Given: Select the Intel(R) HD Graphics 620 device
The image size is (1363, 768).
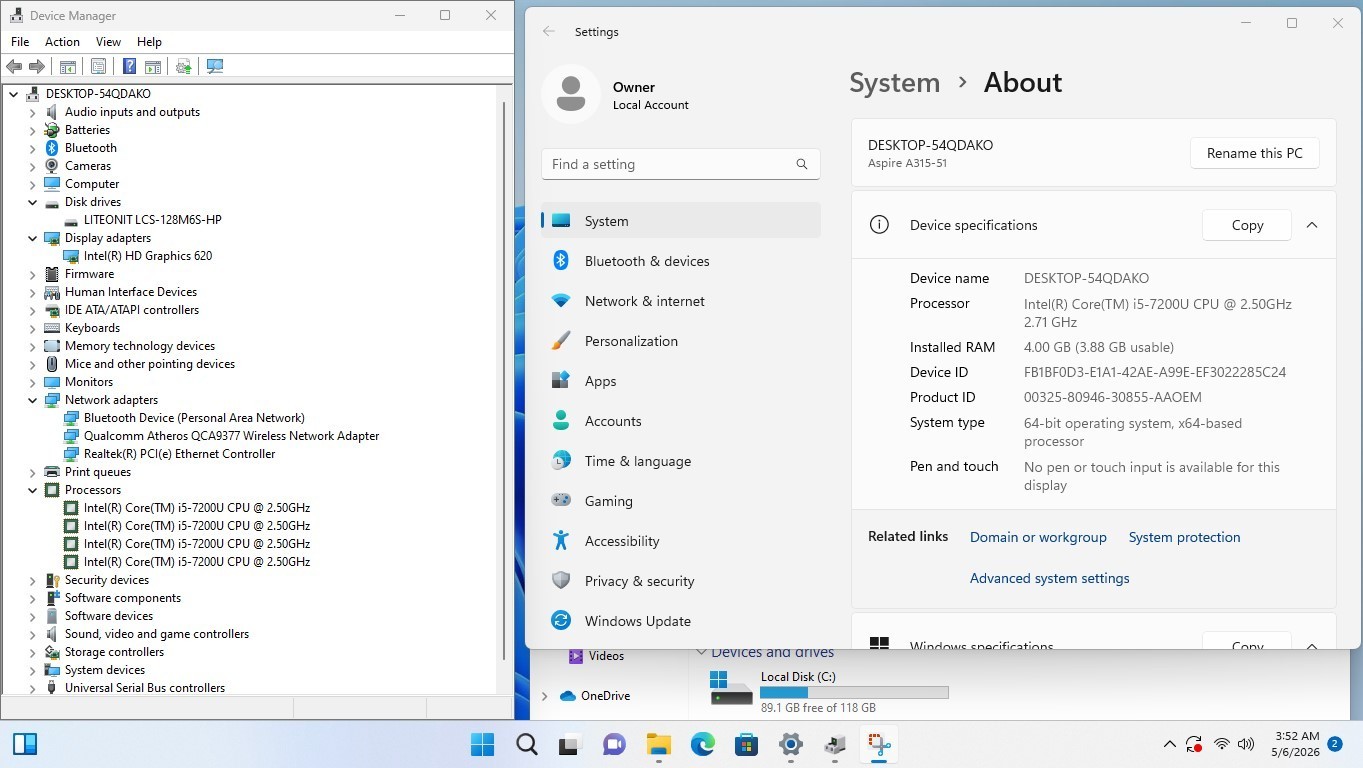Looking at the screenshot, I should tap(148, 256).
